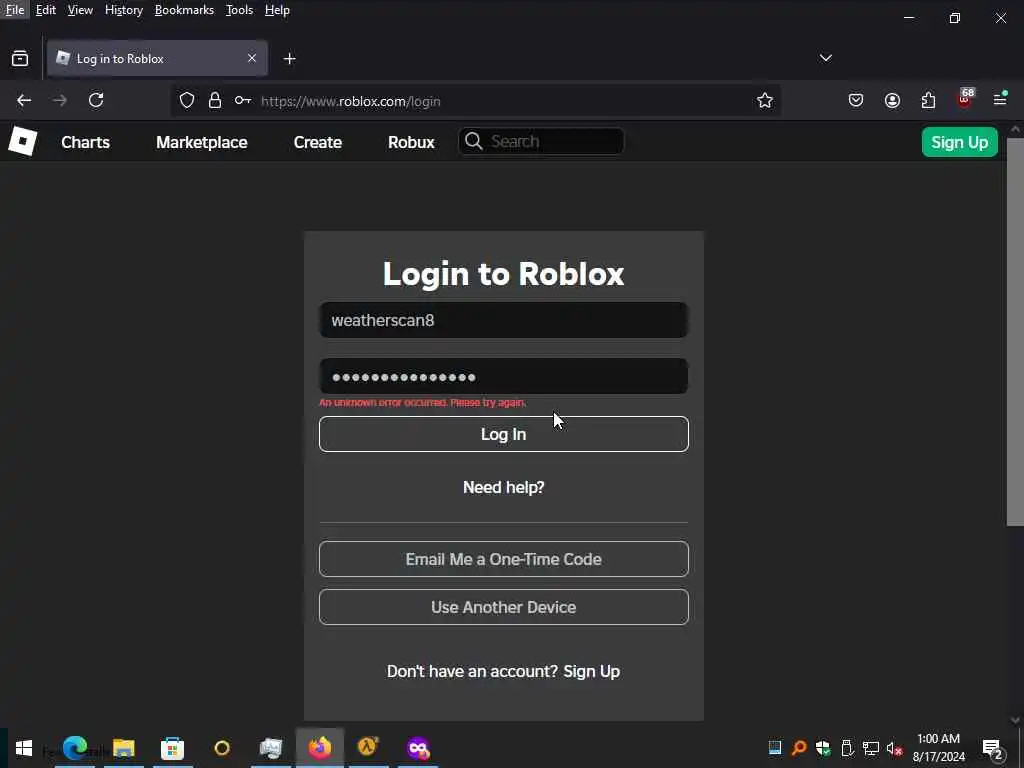Click the saved password key icon
Image resolution: width=1024 pixels, height=768 pixels.
[243, 101]
